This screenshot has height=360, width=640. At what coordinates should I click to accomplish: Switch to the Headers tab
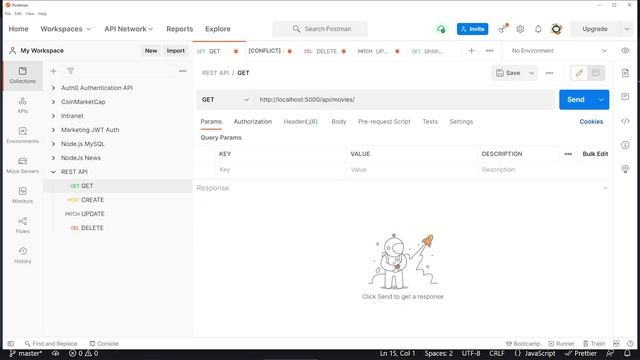click(300, 122)
